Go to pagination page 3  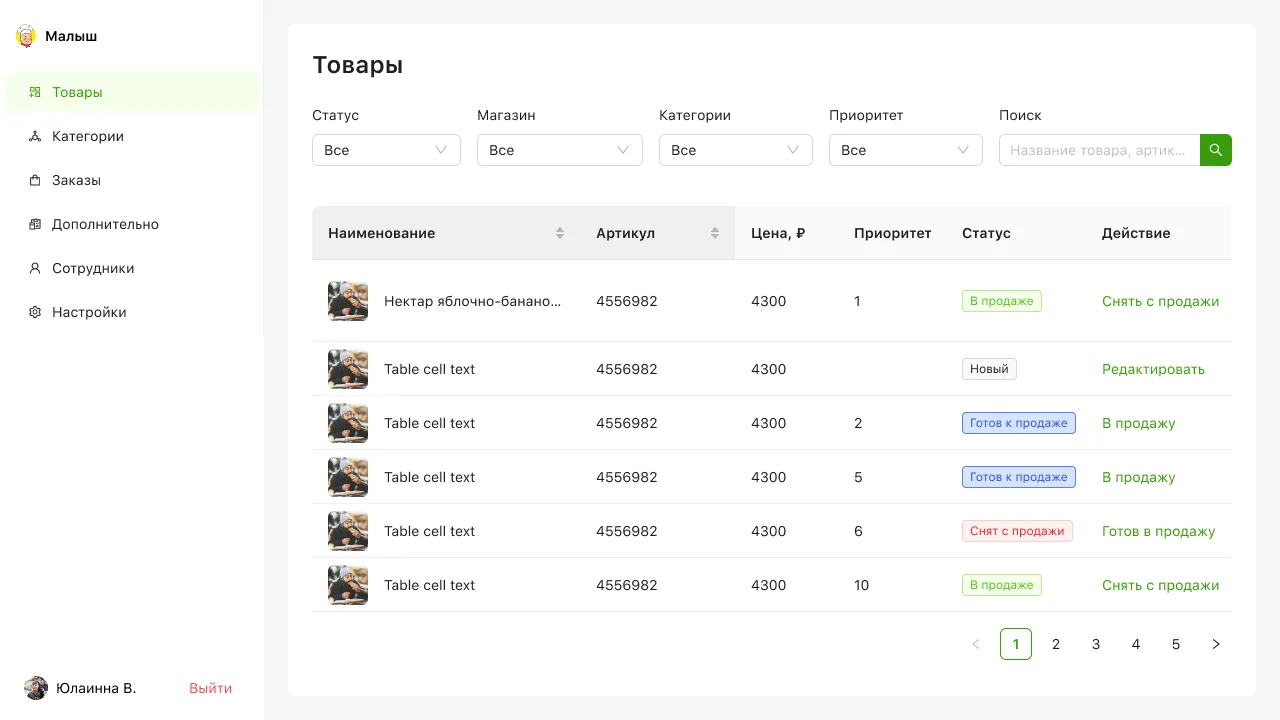1096,644
